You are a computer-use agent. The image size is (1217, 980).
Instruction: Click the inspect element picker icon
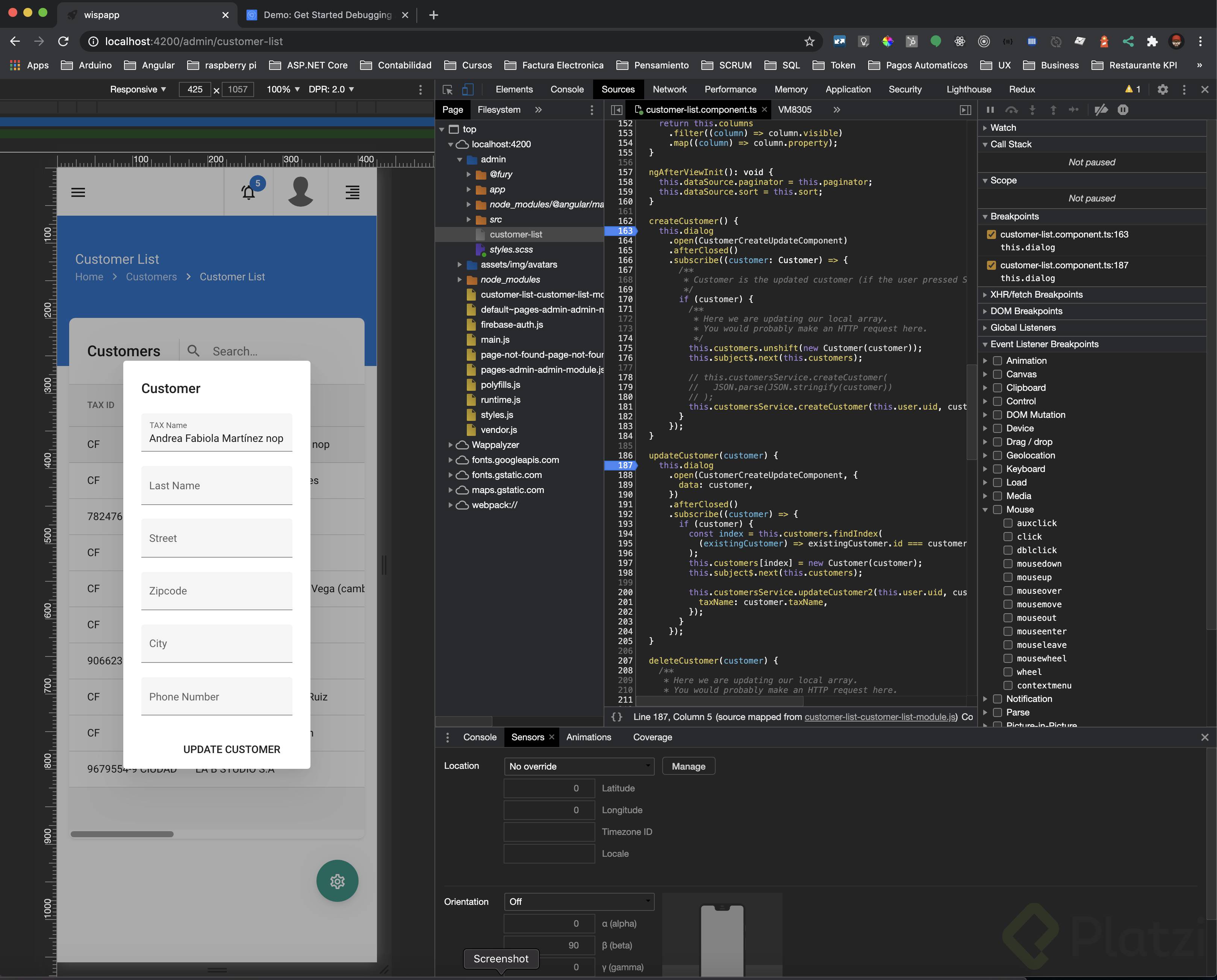448,90
